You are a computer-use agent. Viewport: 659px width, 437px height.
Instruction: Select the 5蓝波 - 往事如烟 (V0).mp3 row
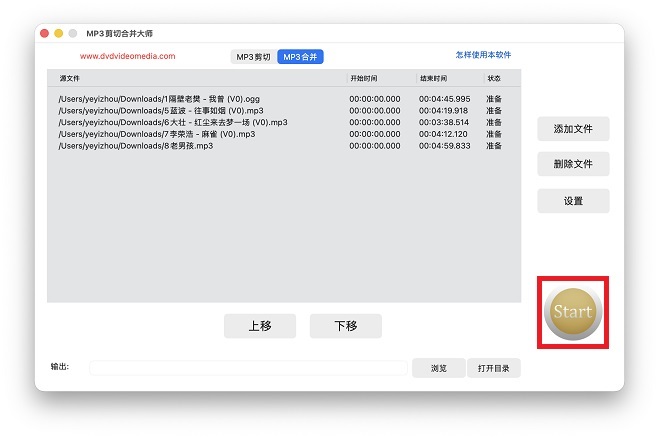pos(161,110)
